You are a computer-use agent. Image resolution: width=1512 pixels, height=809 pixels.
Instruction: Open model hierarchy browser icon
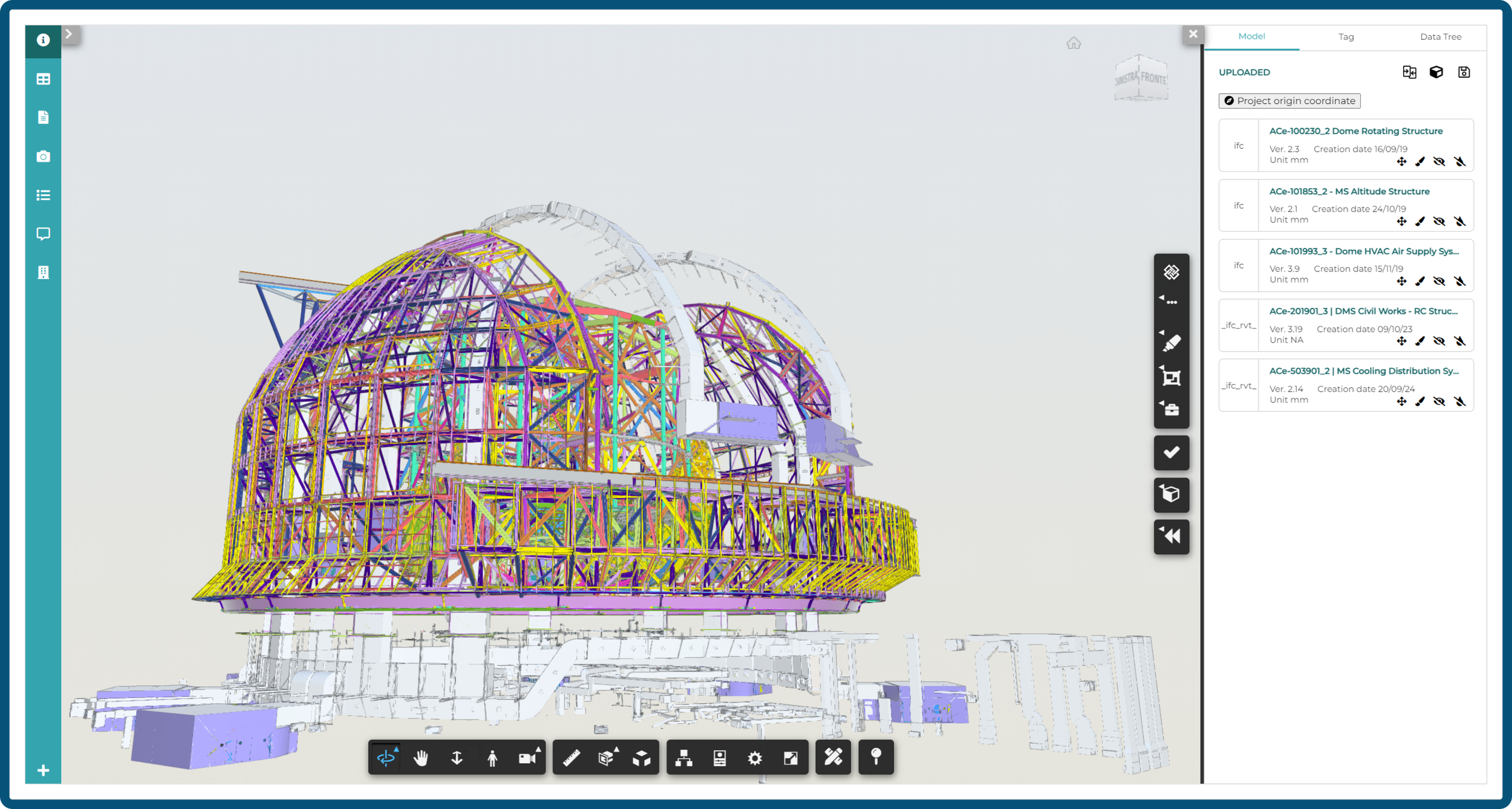pyautogui.click(x=684, y=758)
